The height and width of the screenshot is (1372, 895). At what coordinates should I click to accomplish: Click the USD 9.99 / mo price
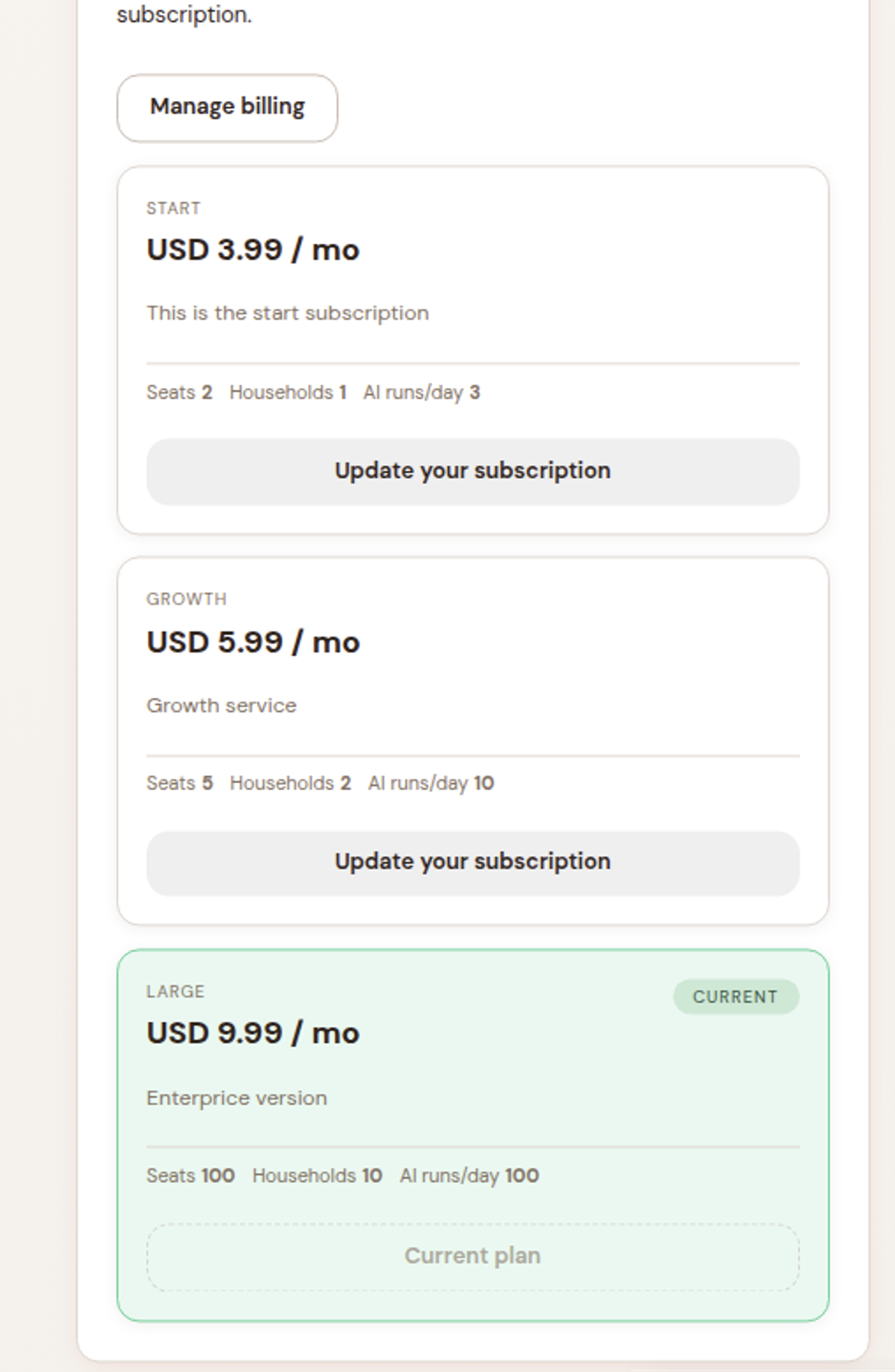(x=253, y=1033)
